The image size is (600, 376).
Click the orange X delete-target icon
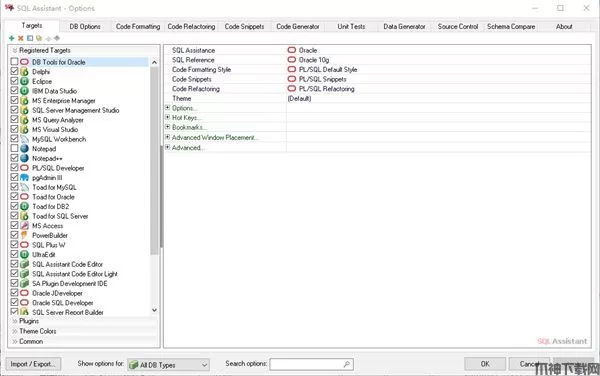click(21, 38)
